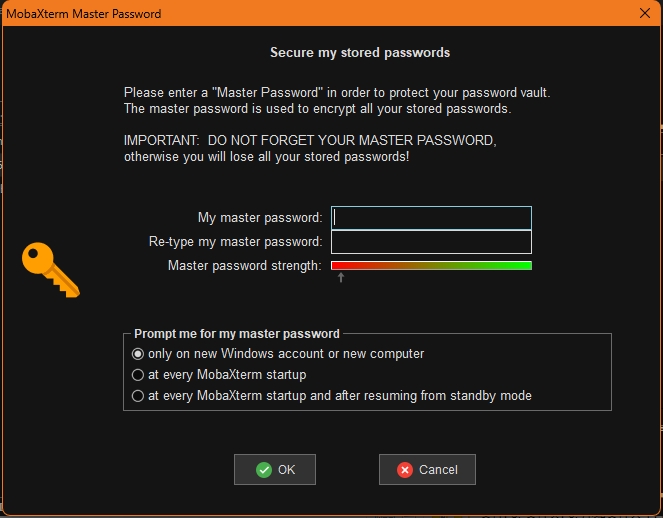The width and height of the screenshot is (663, 518).
Task: Click the "Re-type my master password" field
Action: coord(431,242)
